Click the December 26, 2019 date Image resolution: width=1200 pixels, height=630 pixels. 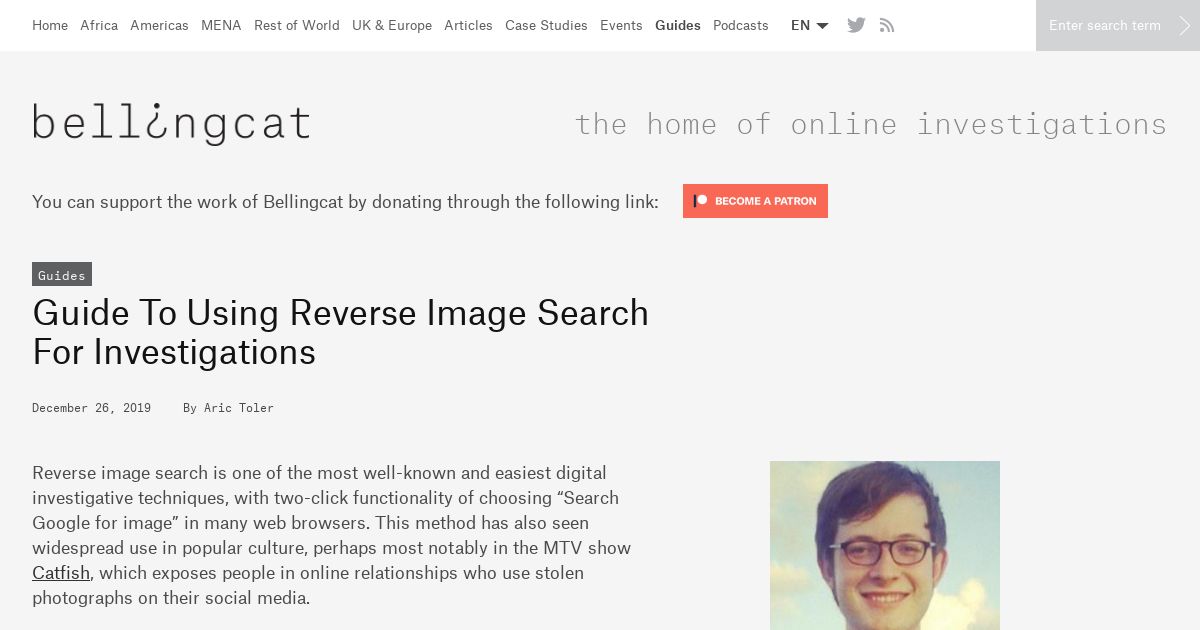pyautogui.click(x=91, y=408)
